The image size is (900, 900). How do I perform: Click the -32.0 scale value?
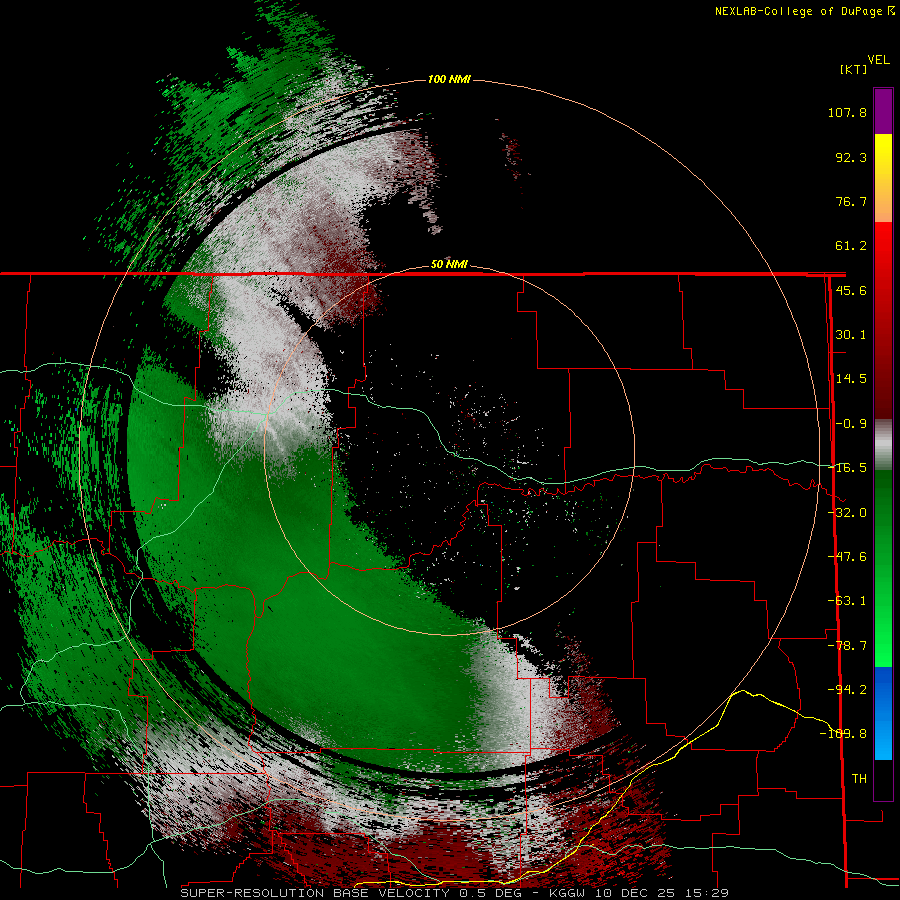pyautogui.click(x=847, y=512)
